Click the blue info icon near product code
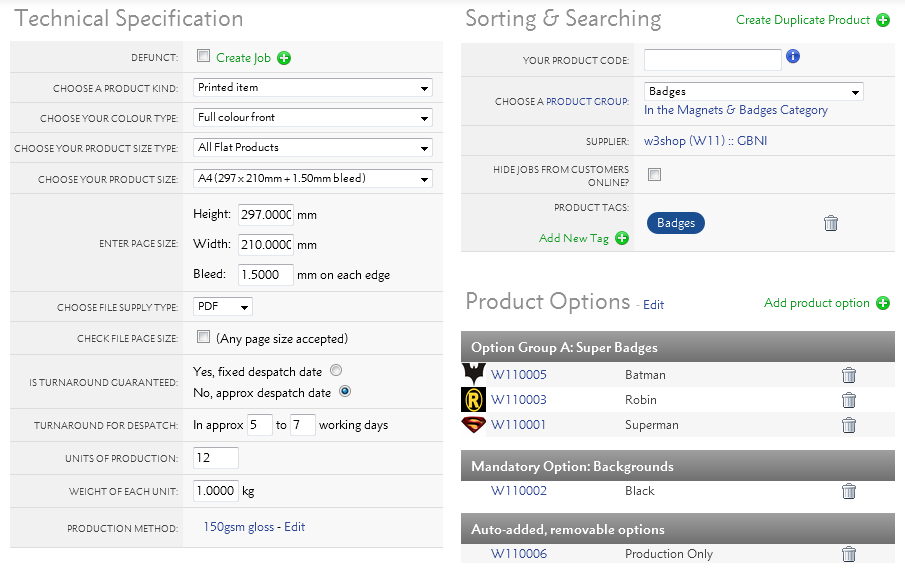This screenshot has width=905, height=579. tap(793, 57)
